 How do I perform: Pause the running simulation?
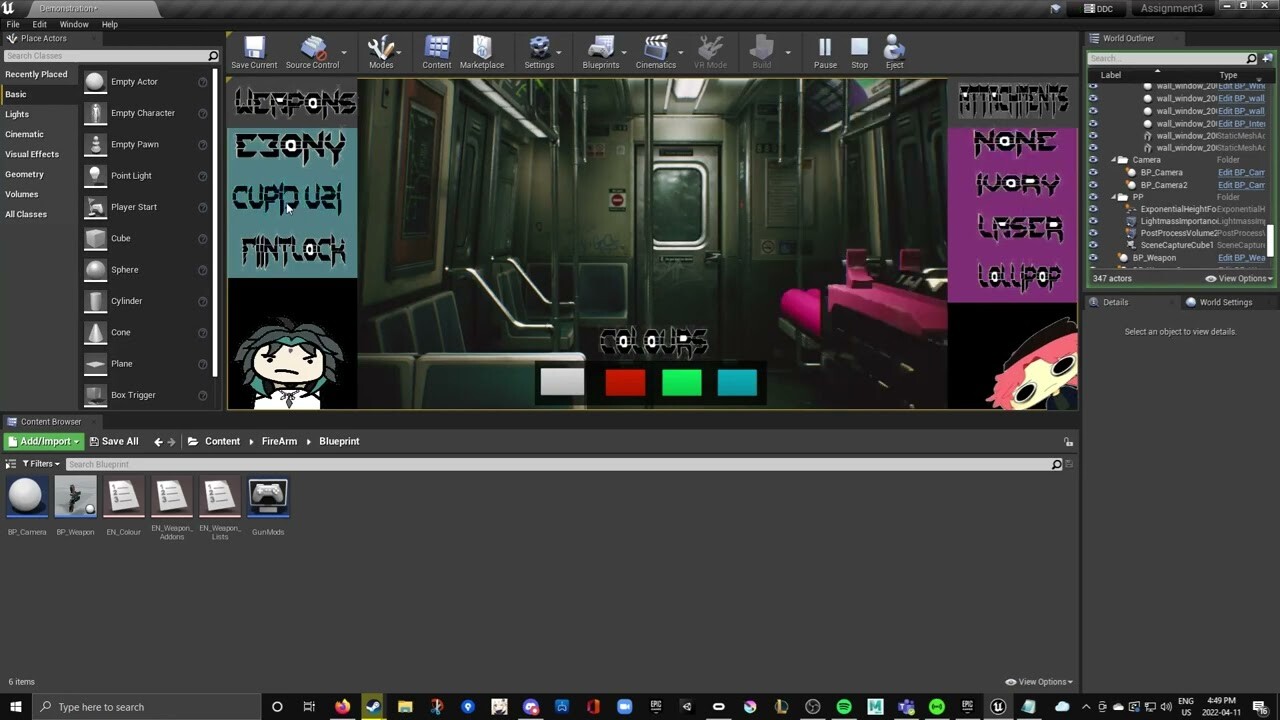(x=825, y=53)
